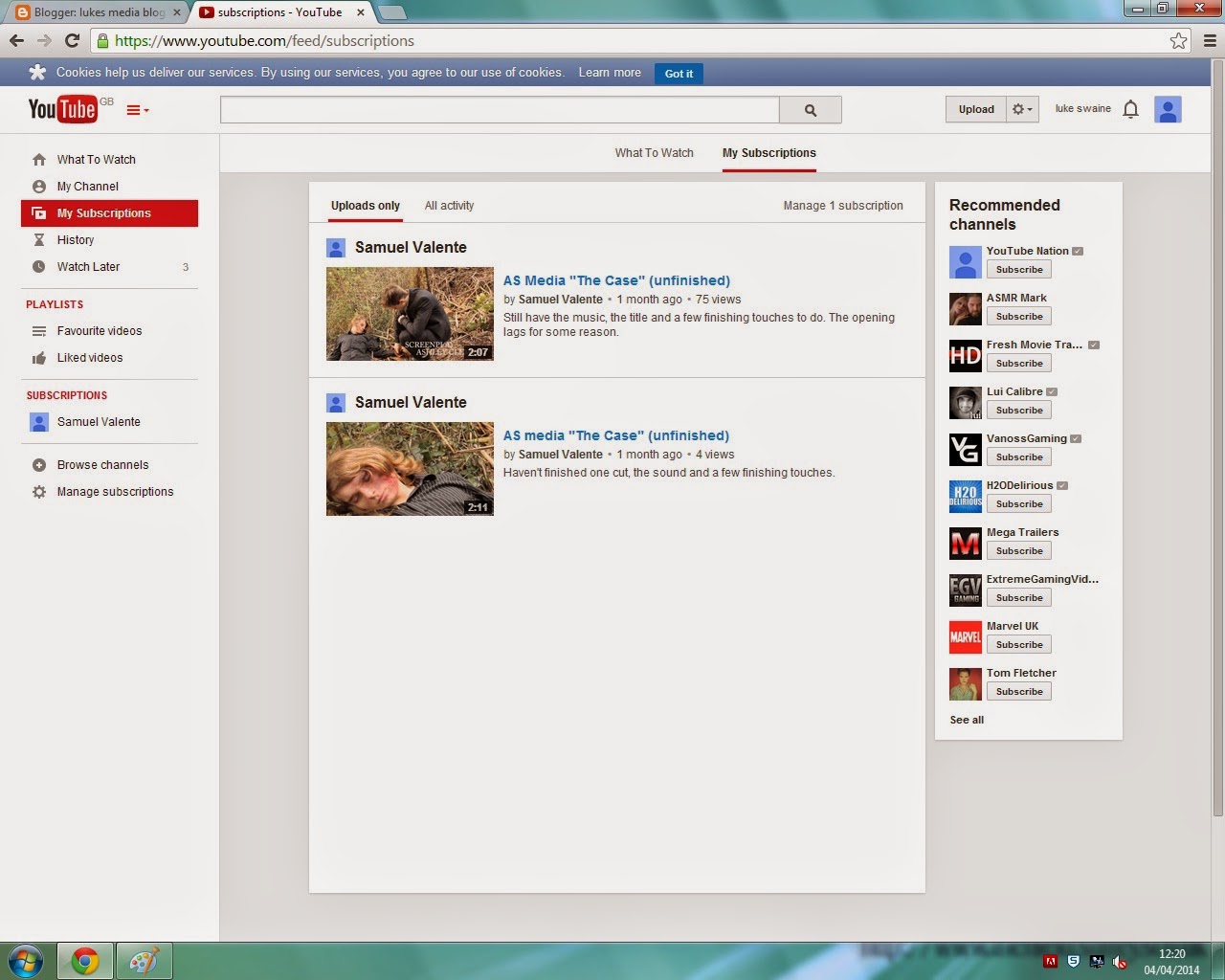Open AS Media "The Case" 75 views video title

(616, 280)
